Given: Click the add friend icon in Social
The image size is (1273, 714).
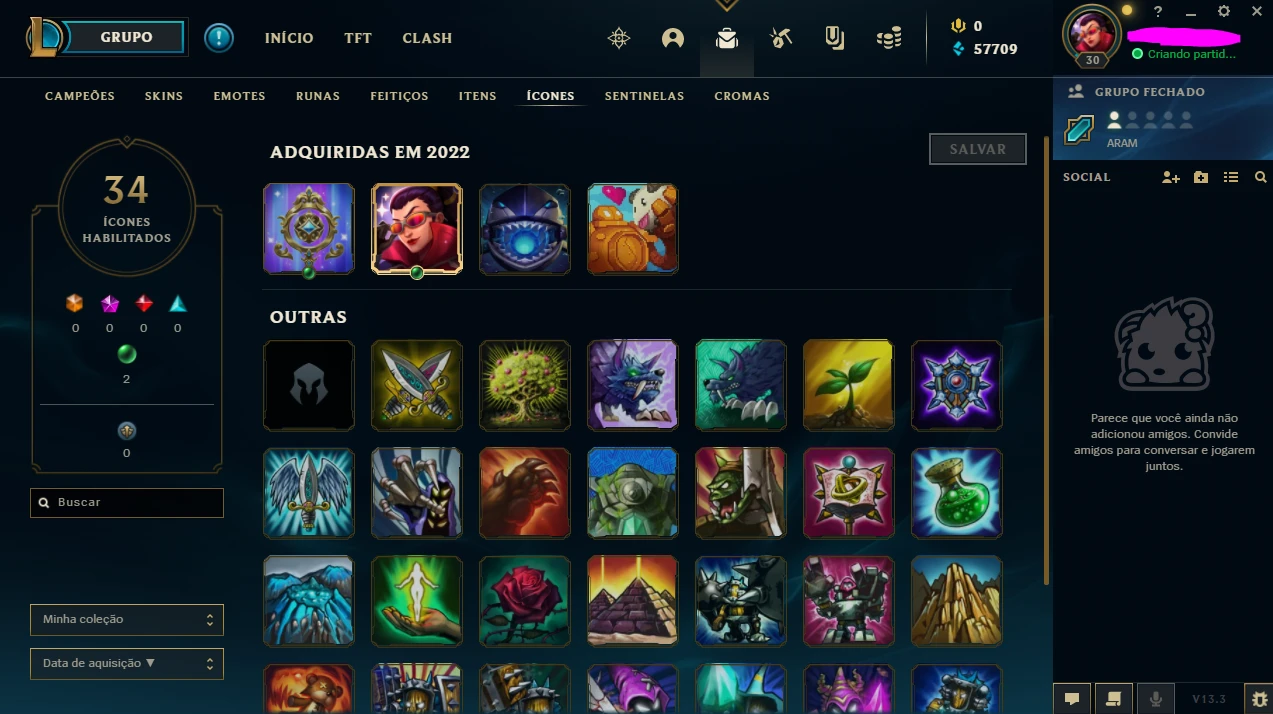Looking at the screenshot, I should (x=1171, y=177).
